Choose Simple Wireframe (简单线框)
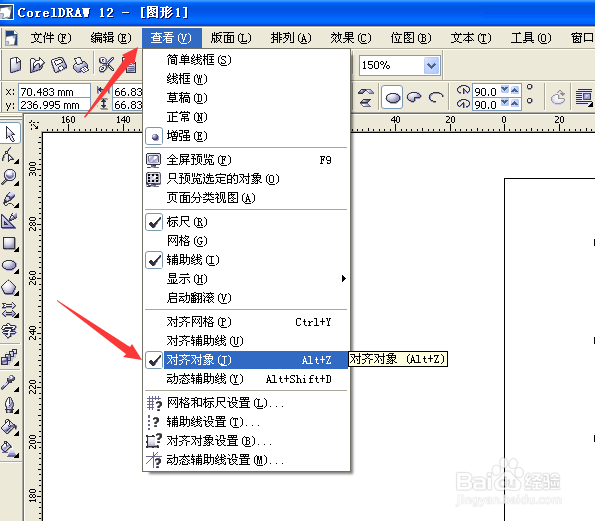Screen dimensions: 595x521 pyautogui.click(x=246, y=60)
